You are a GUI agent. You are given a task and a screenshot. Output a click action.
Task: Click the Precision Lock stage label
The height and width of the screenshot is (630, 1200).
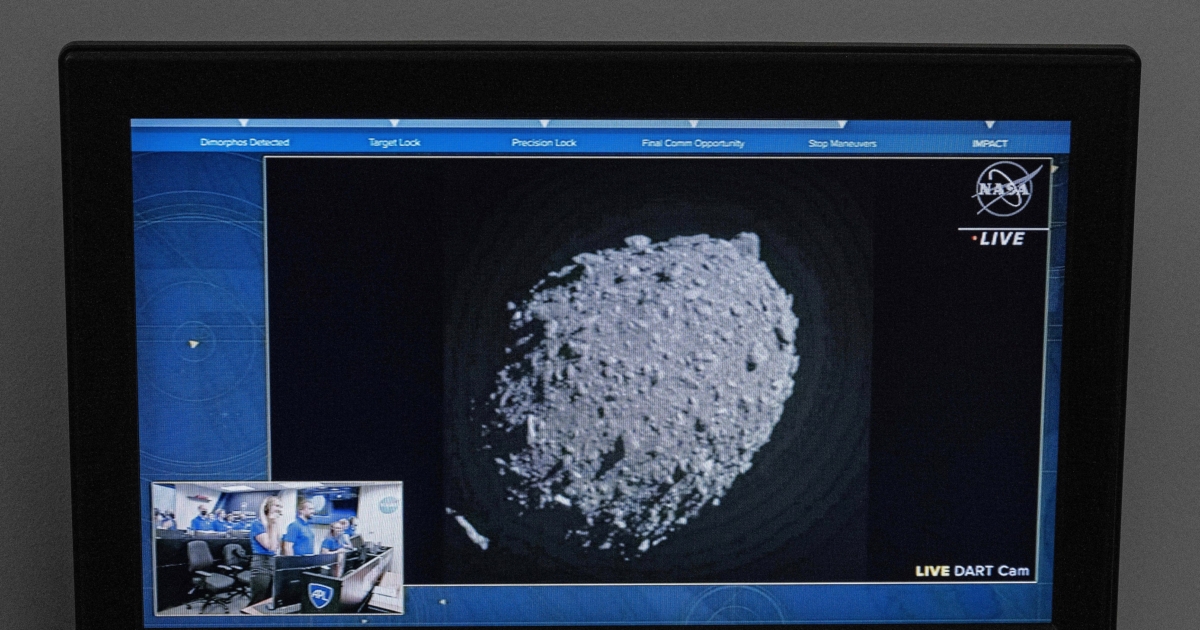543,142
